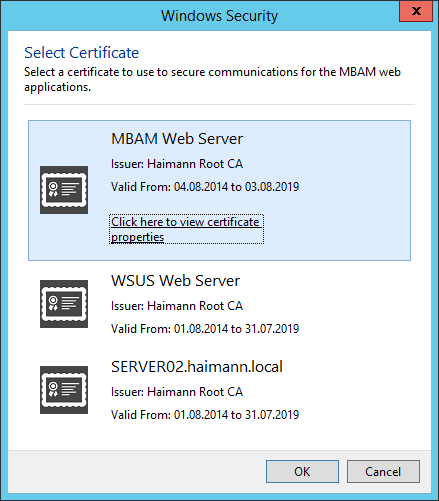The height and width of the screenshot is (501, 439).
Task: Dismiss the dialog with Cancel
Action: [383, 471]
